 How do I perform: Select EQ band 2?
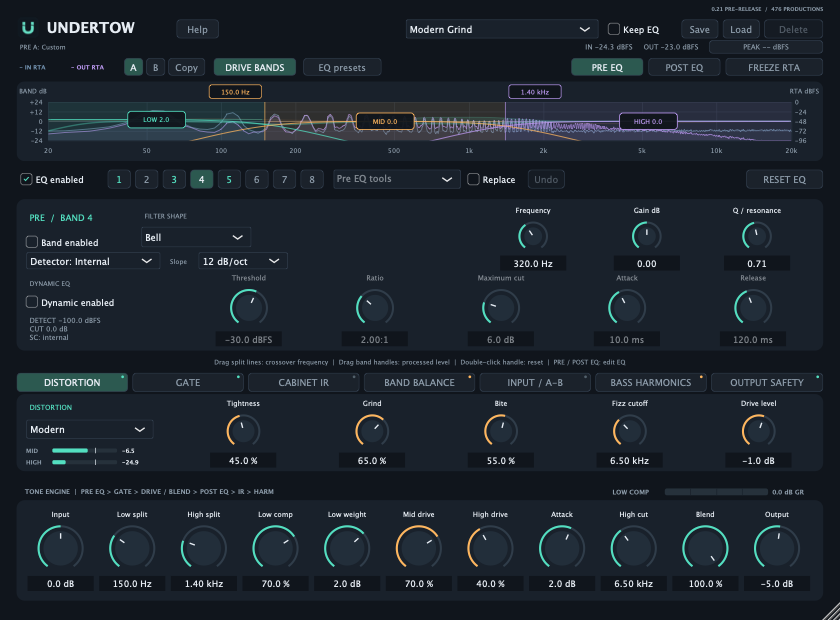pos(146,180)
